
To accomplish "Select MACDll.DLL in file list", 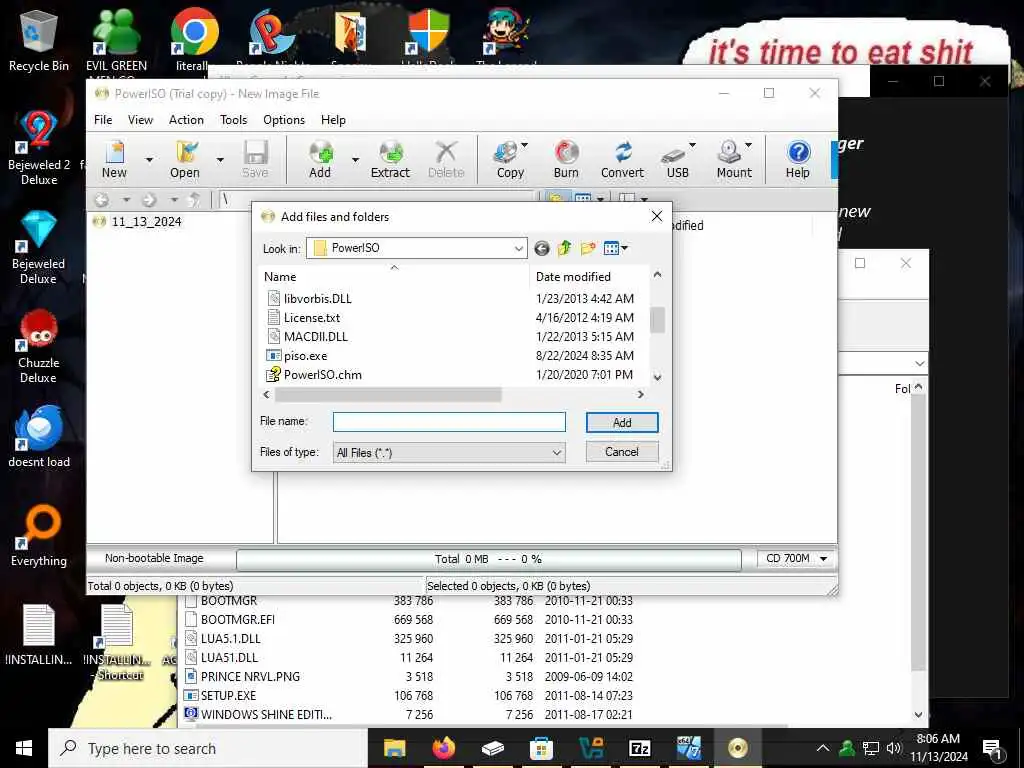I will [315, 336].
